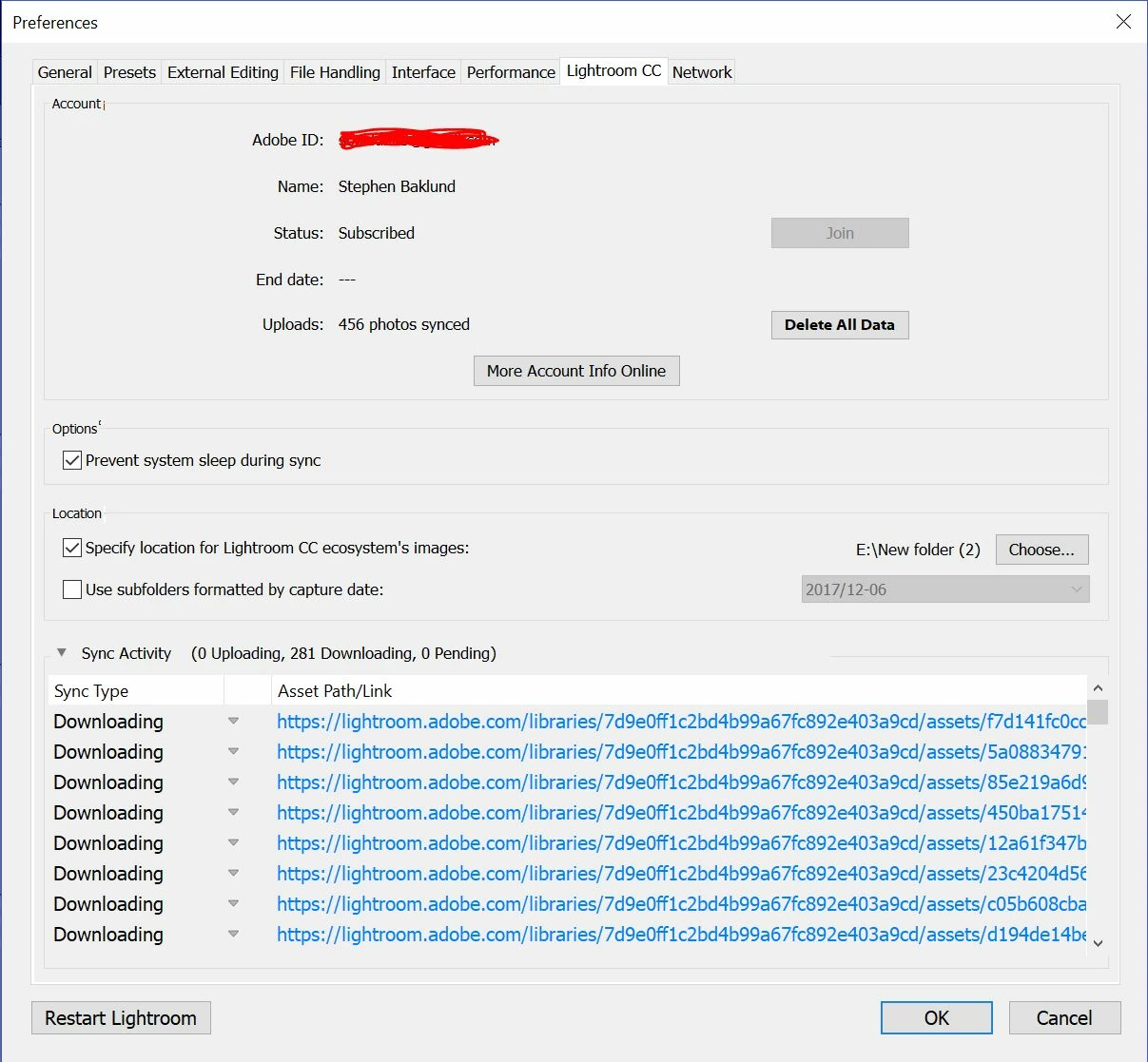The height and width of the screenshot is (1062, 1148).
Task: Click the Downloading label in d194de14b row
Action: click(x=108, y=935)
